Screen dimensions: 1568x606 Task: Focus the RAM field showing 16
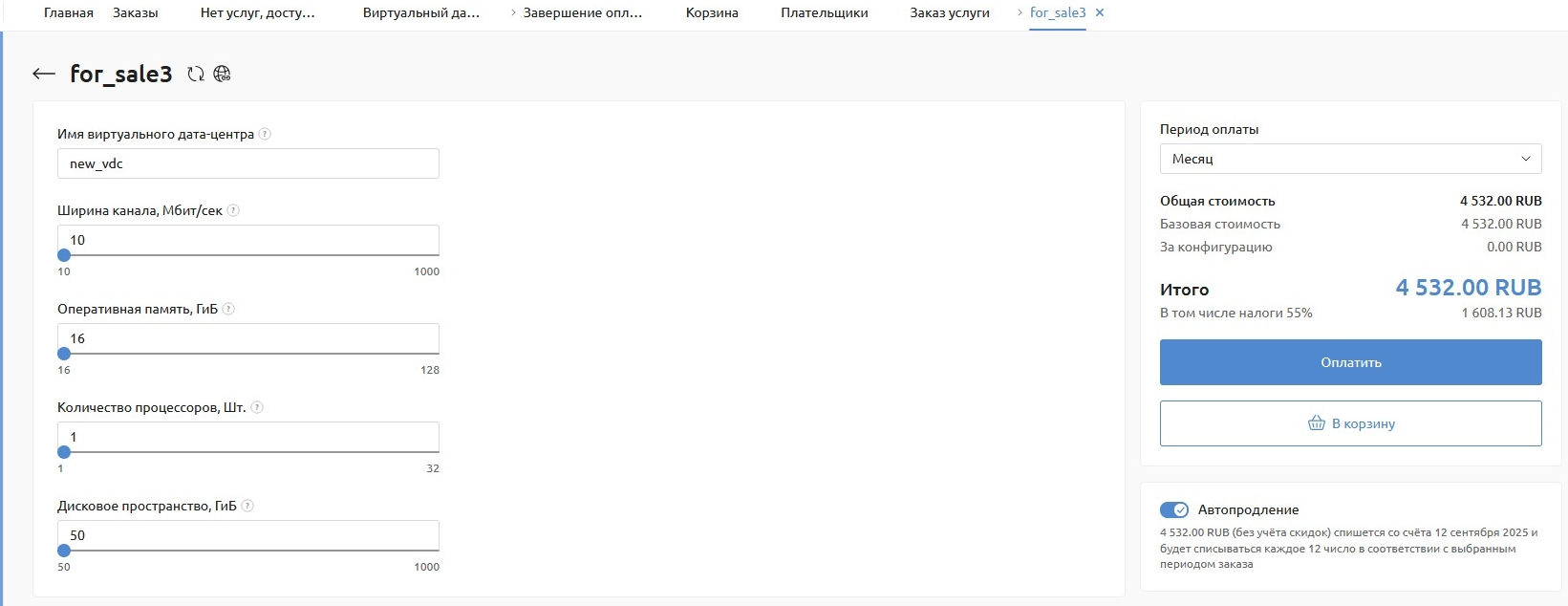(x=248, y=338)
